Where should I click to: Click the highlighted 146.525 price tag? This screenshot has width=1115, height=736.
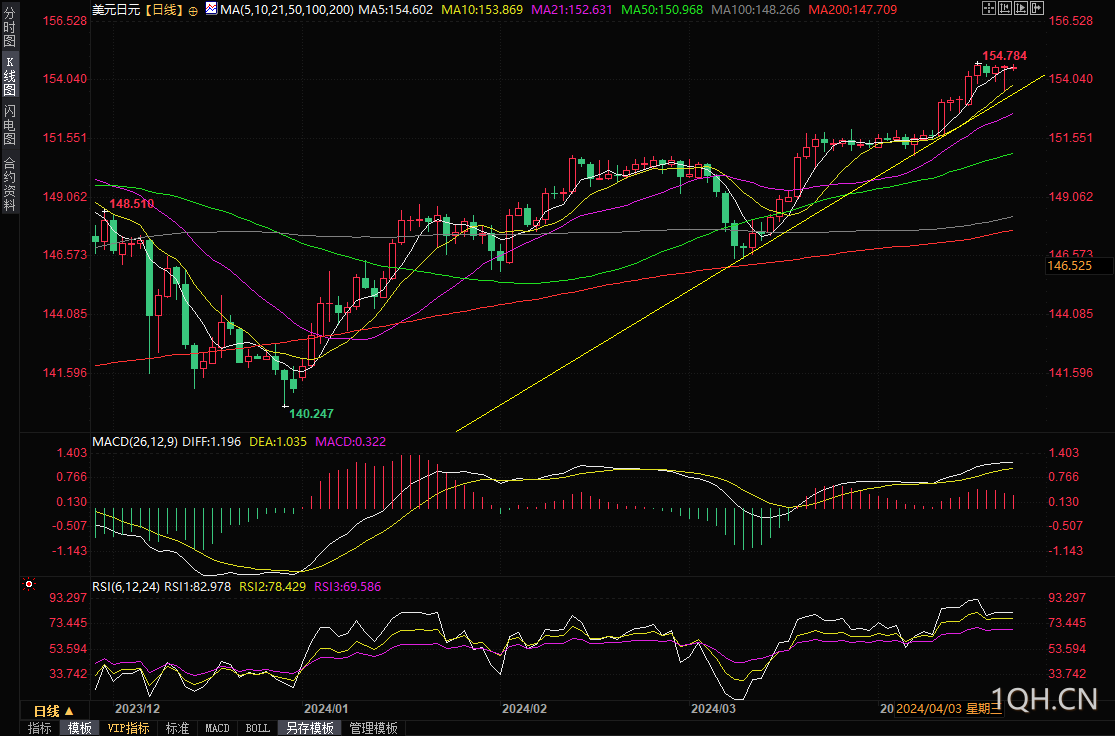(1079, 266)
